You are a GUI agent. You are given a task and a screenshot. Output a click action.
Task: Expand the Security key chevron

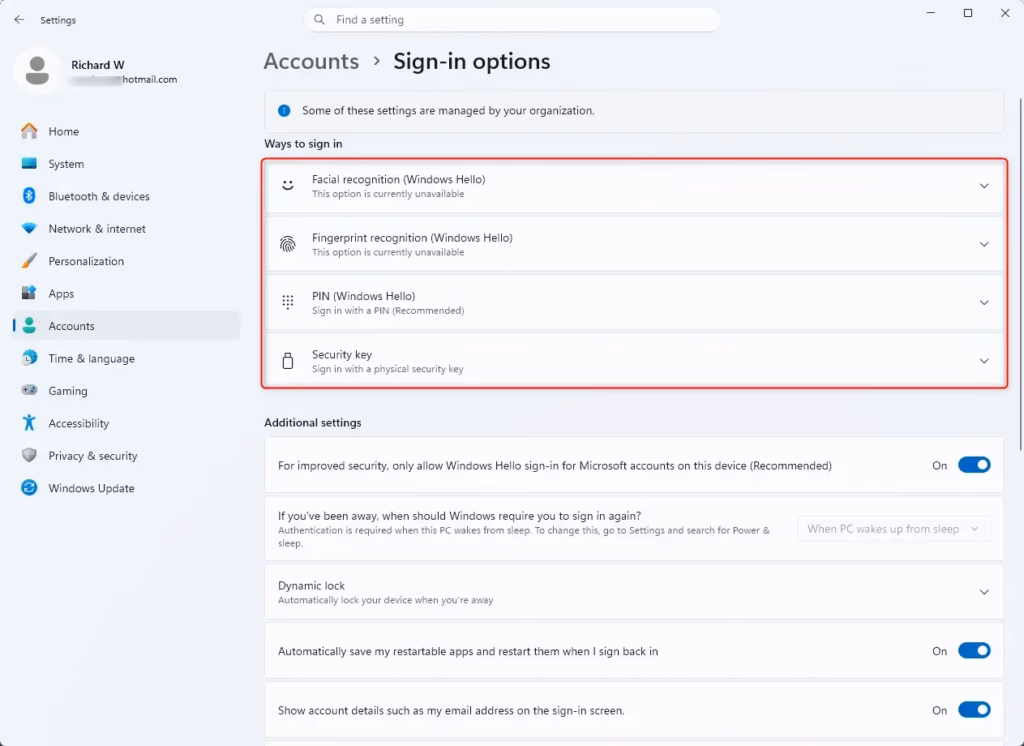tap(984, 361)
